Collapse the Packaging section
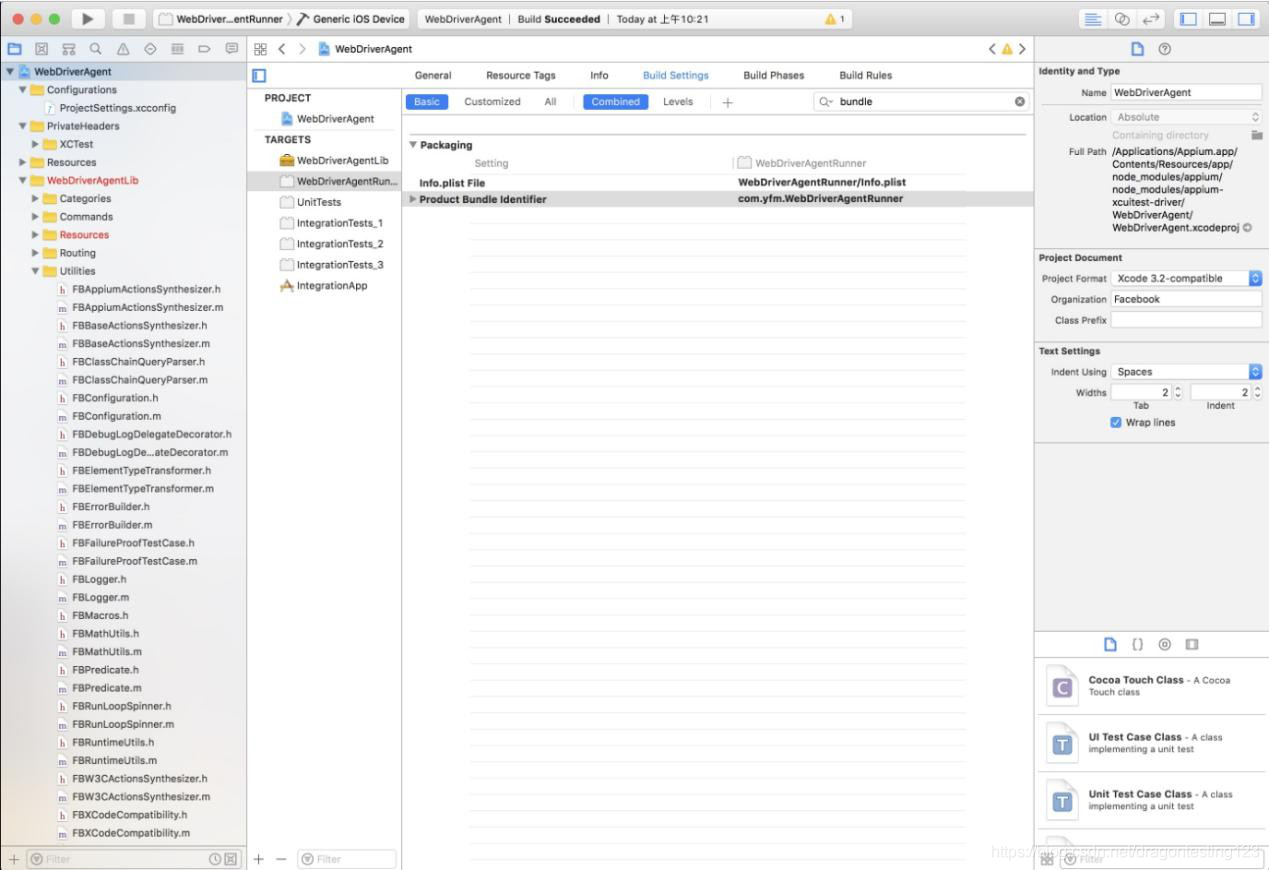The height and width of the screenshot is (870, 1269). (413, 145)
